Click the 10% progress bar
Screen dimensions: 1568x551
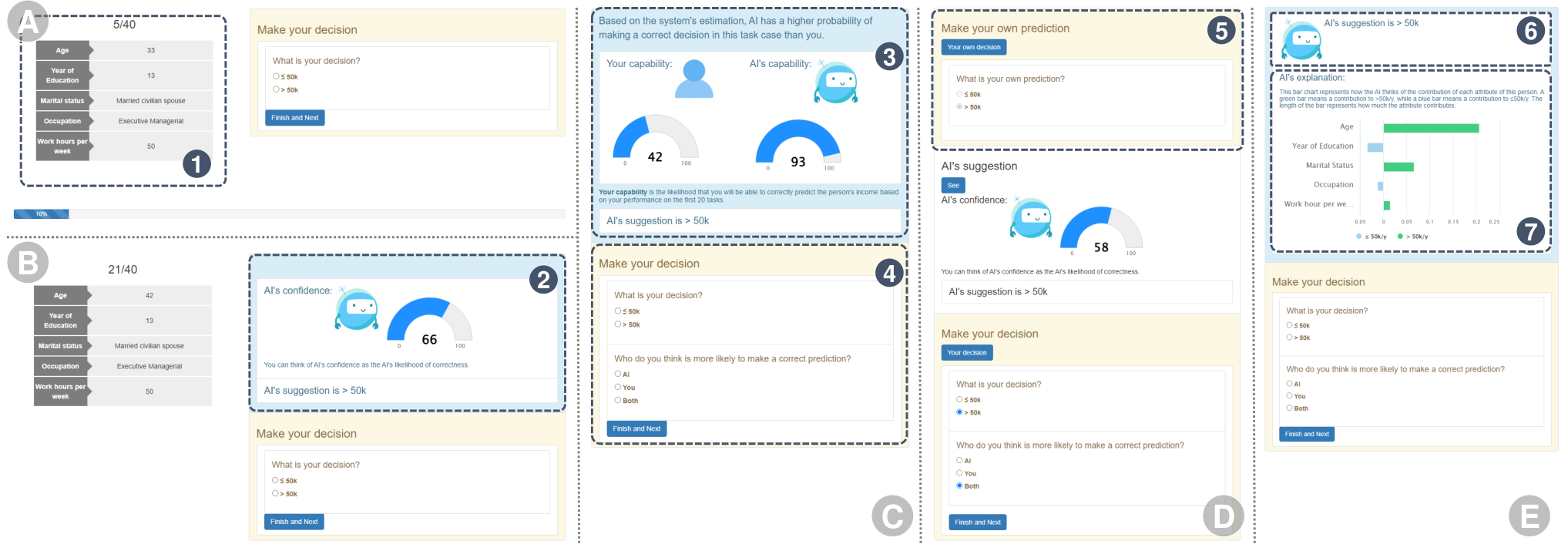point(289,213)
